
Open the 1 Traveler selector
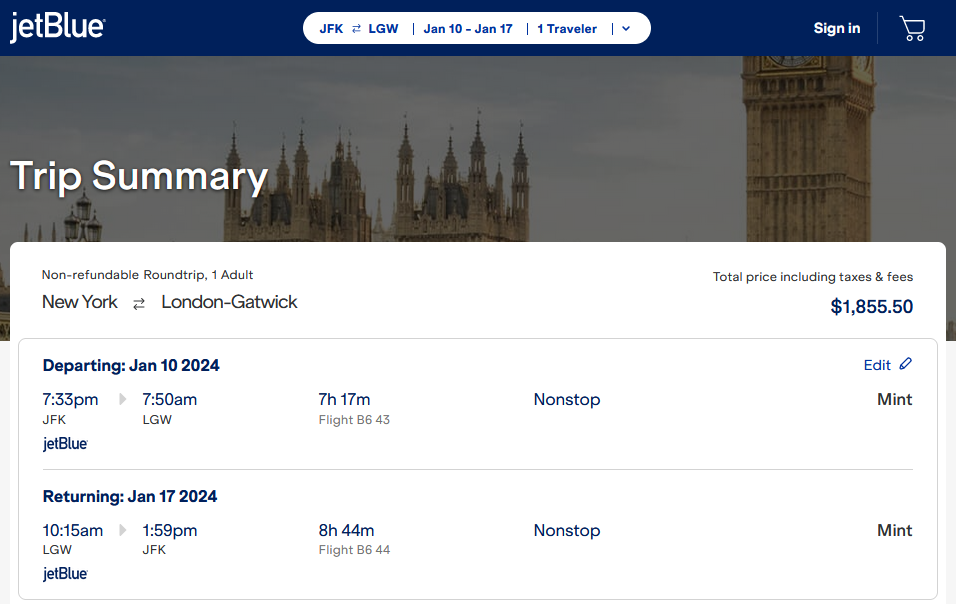(x=567, y=28)
